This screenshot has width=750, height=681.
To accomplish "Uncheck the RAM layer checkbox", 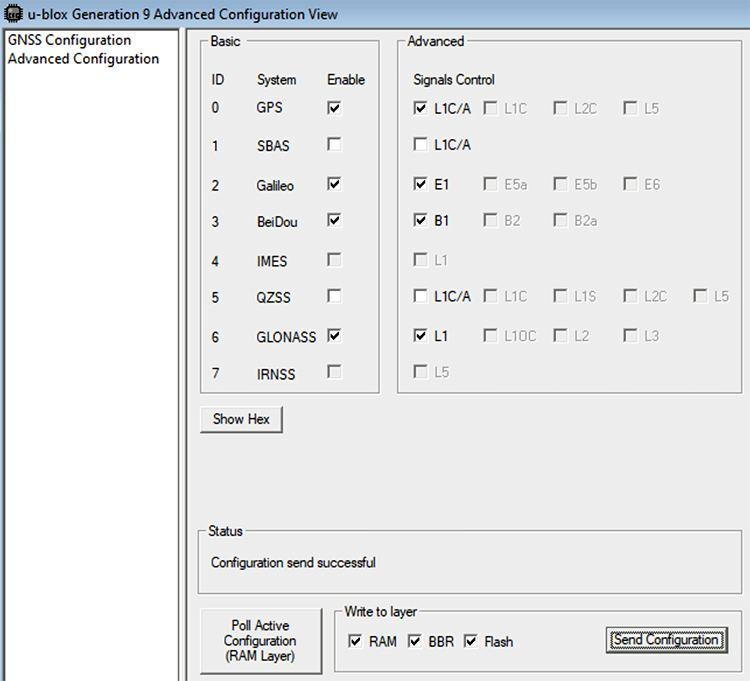I will point(356,641).
